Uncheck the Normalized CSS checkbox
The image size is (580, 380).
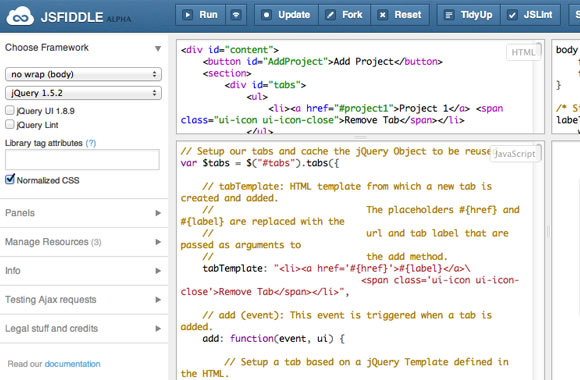10,179
